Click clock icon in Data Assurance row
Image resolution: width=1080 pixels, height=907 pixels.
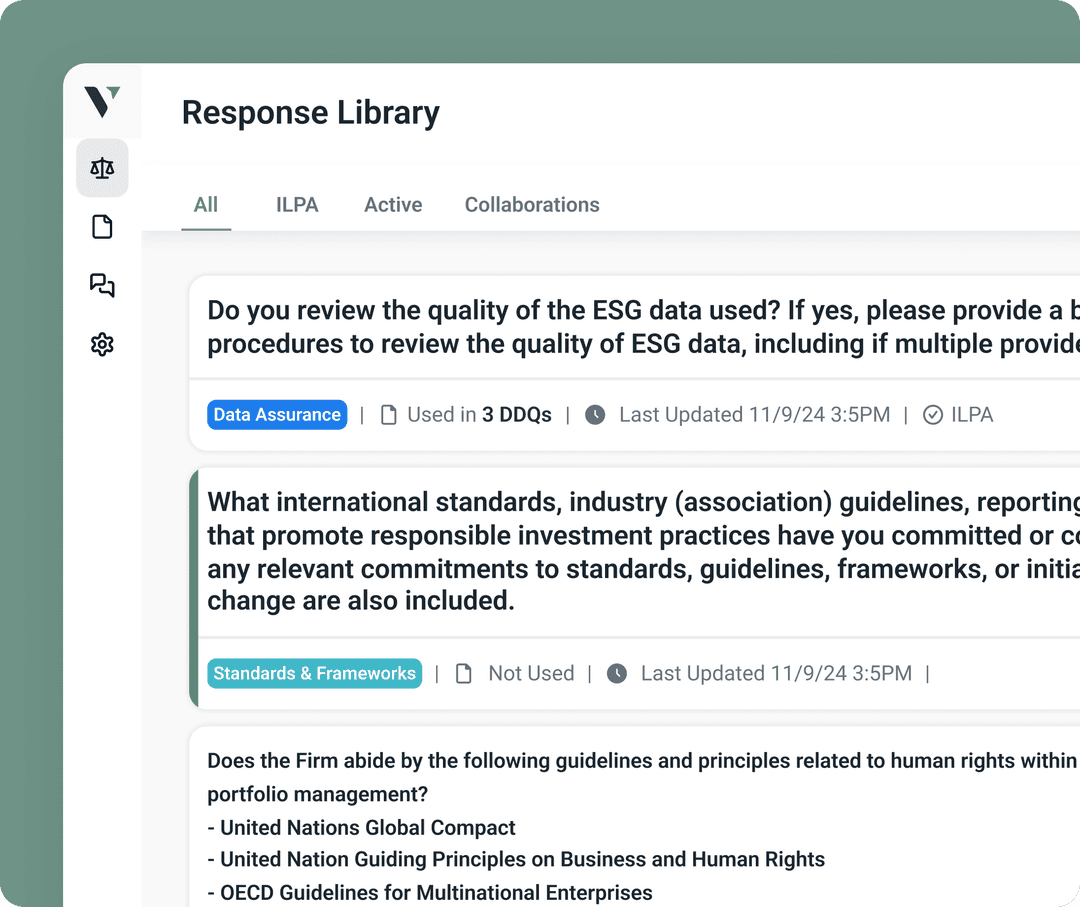pos(595,415)
